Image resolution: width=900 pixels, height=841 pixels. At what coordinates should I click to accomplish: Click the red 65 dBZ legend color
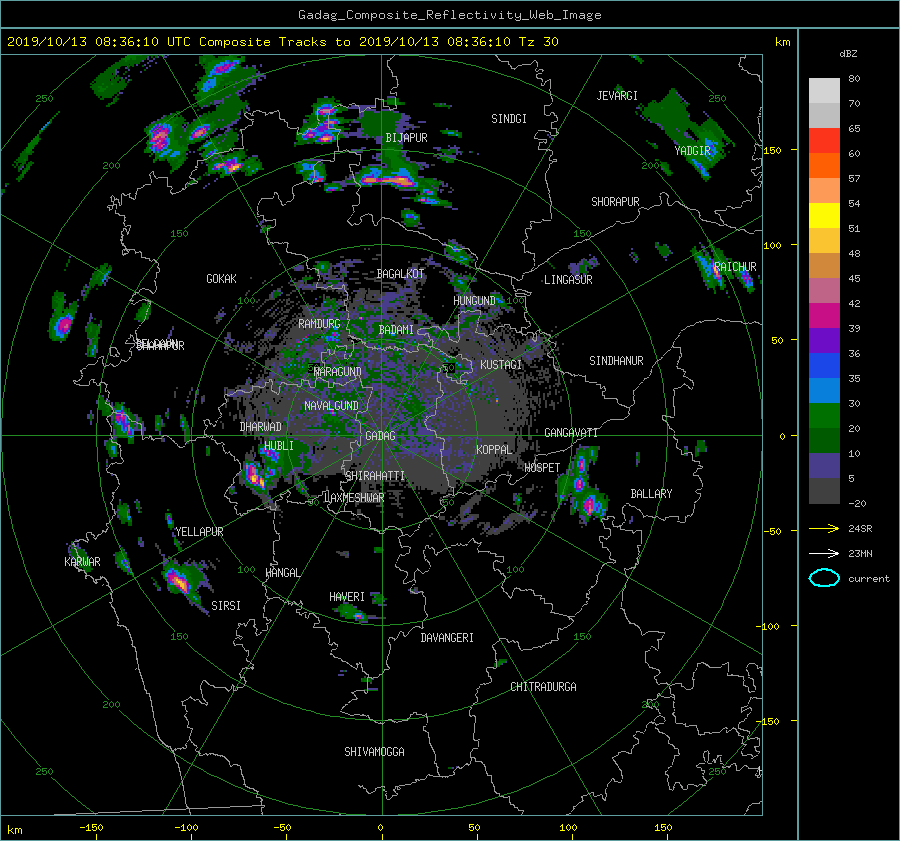click(x=824, y=140)
